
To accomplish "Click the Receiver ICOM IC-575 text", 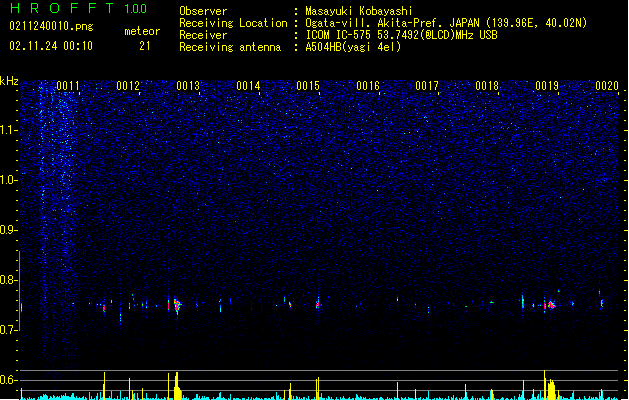I will 401,35.
